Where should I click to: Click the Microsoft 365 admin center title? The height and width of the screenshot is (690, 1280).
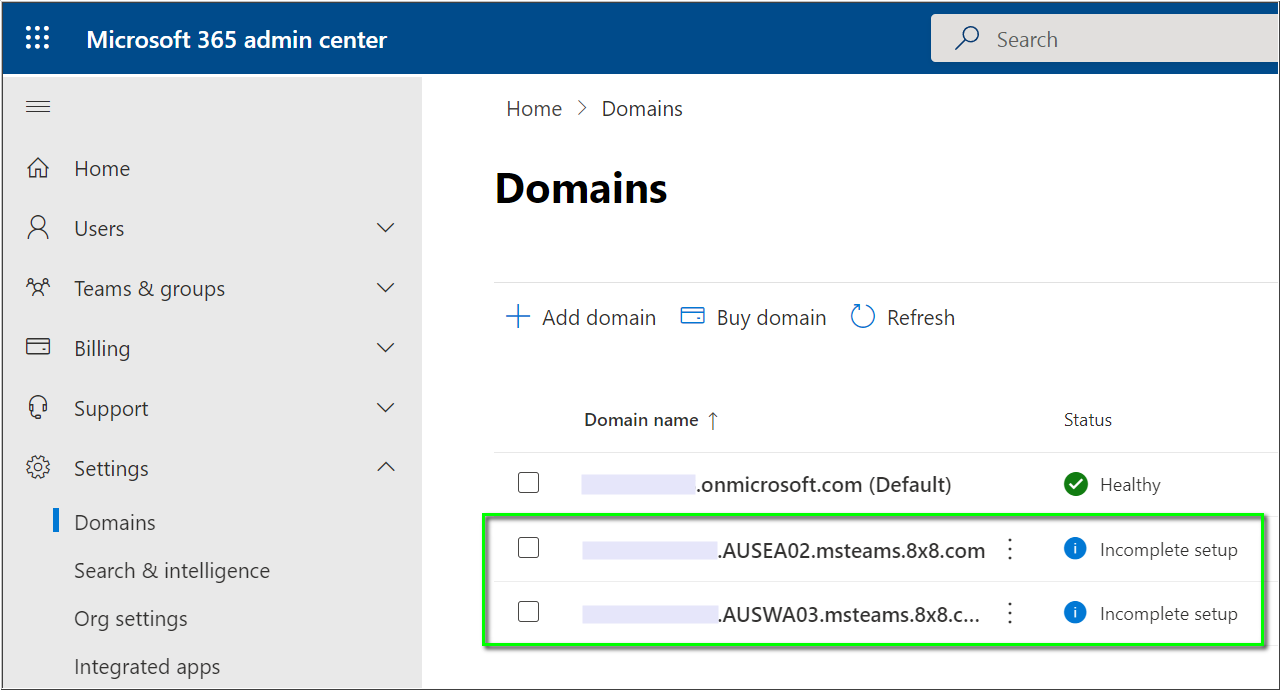237,40
